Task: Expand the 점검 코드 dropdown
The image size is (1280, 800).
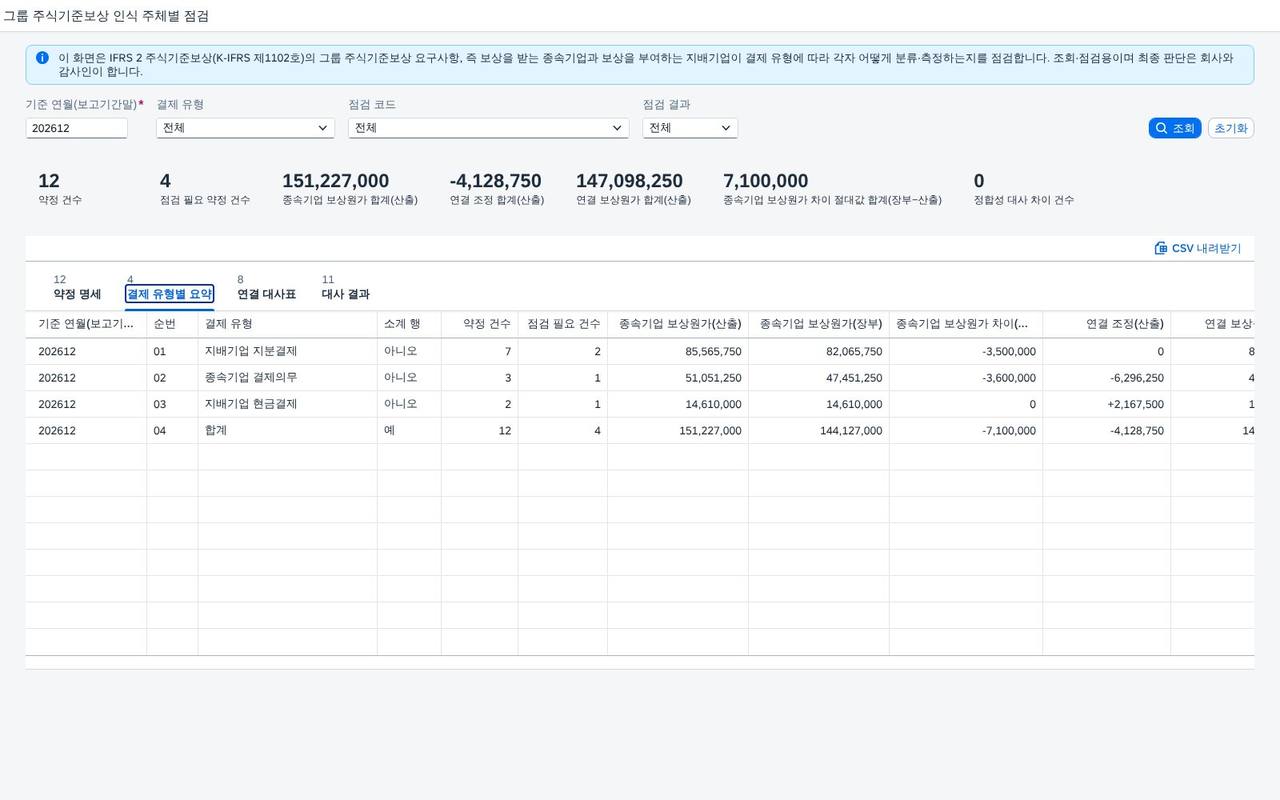Action: (617, 128)
